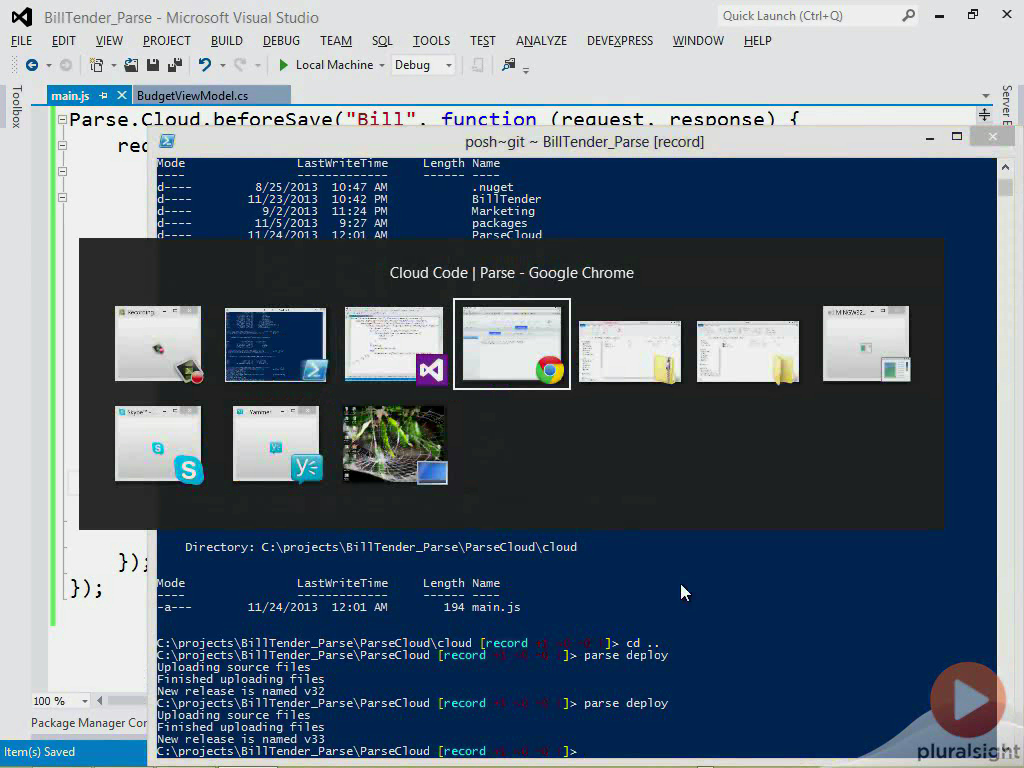The image size is (1024, 768).
Task: Click the Quick Launch magnifier icon
Action: point(908,16)
